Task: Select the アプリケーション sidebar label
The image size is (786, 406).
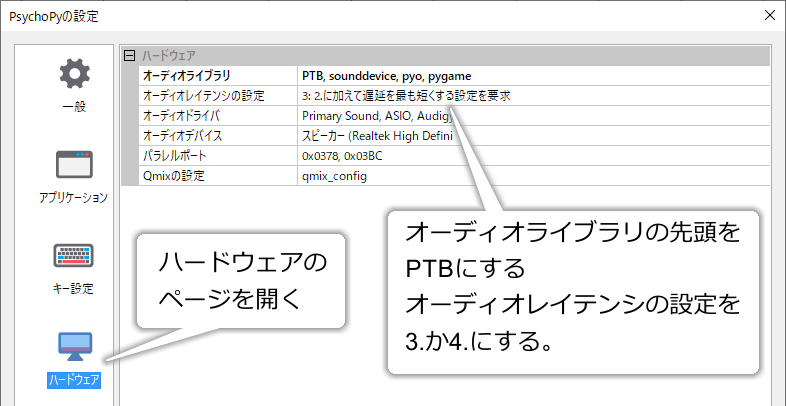Action: point(74,198)
